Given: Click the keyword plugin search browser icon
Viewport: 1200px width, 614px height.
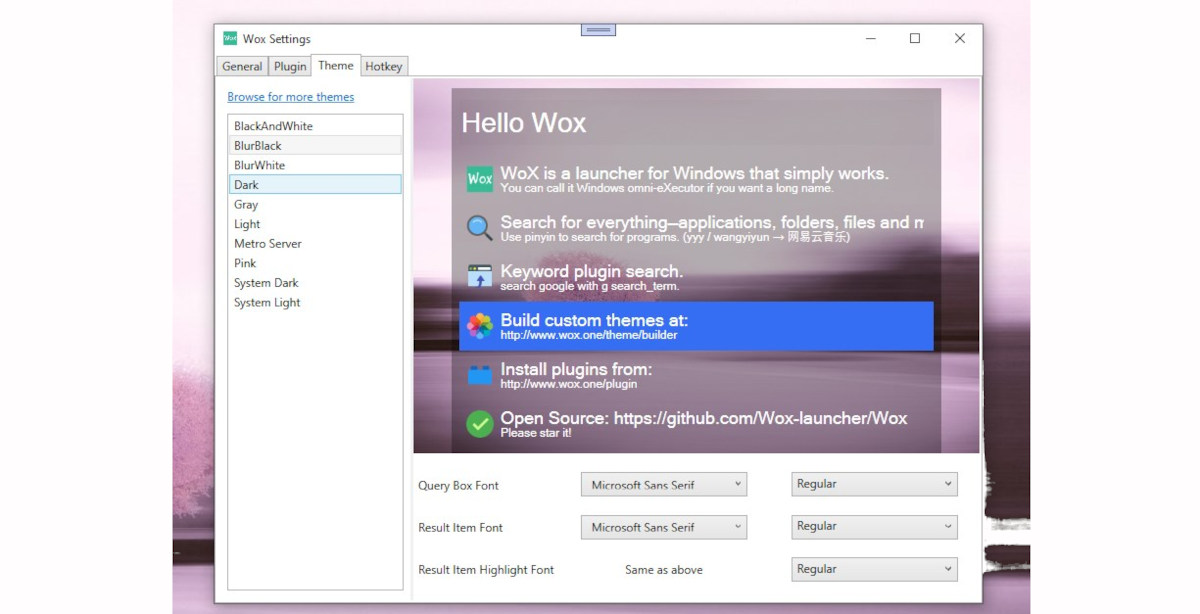Looking at the screenshot, I should tap(480, 277).
